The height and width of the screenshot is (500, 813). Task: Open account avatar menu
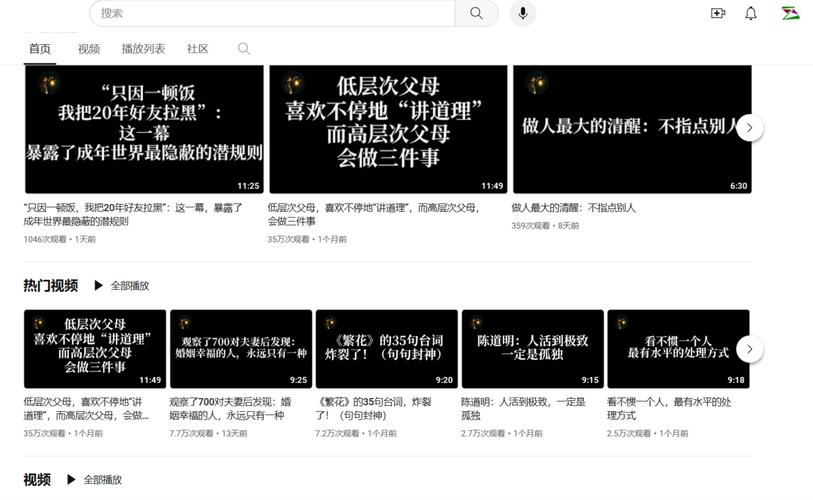point(791,13)
